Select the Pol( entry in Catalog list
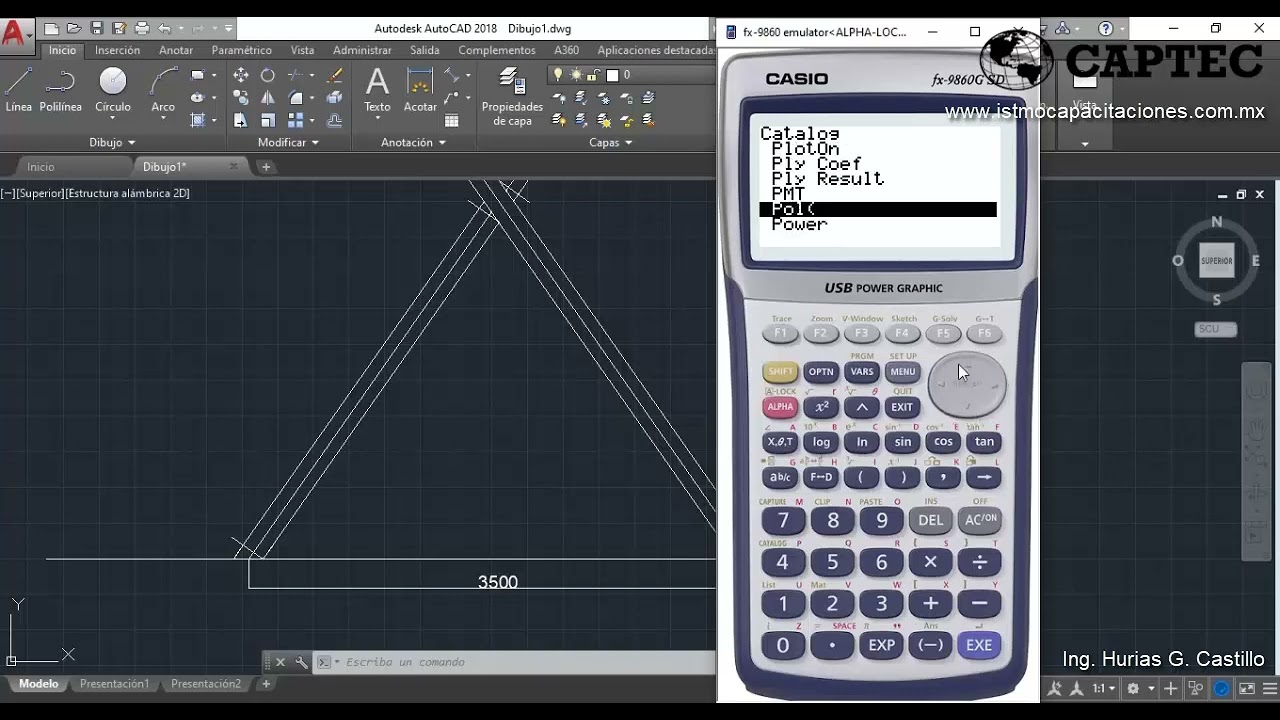The width and height of the screenshot is (1280, 720). pos(878,209)
